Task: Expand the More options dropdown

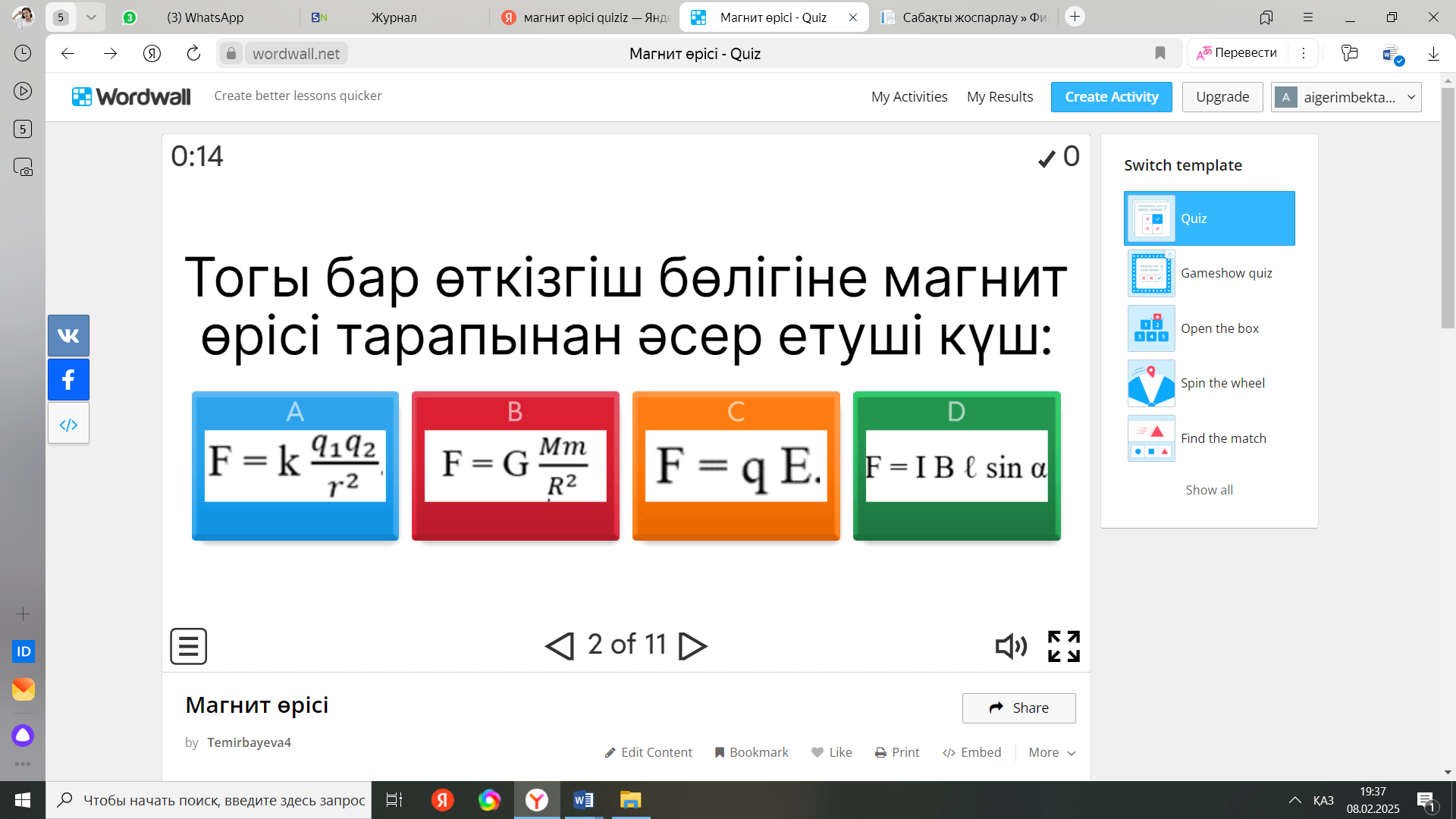Action: click(x=1052, y=752)
